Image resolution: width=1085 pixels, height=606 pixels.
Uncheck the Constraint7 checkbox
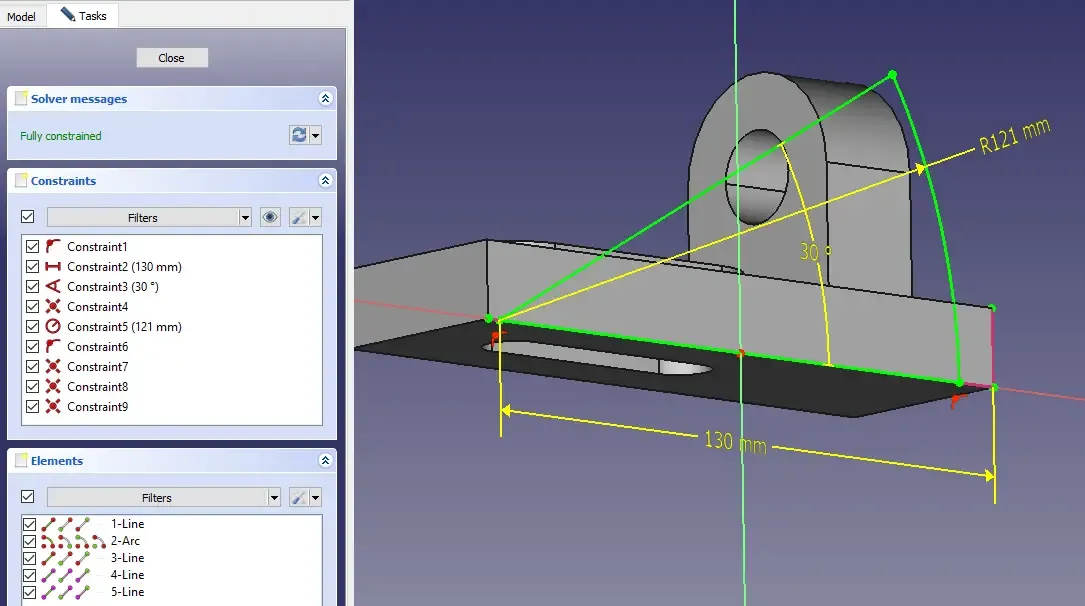[33, 367]
